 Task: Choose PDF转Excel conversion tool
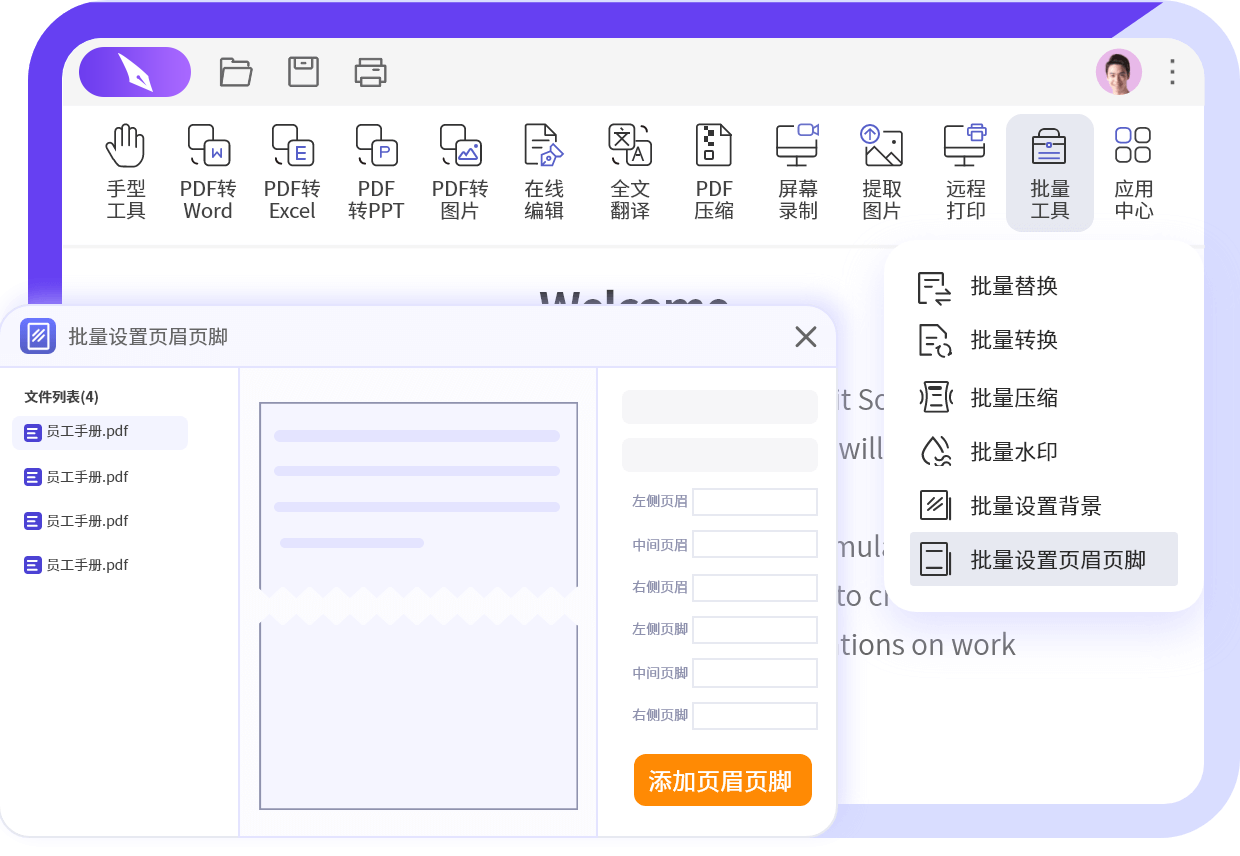(292, 172)
